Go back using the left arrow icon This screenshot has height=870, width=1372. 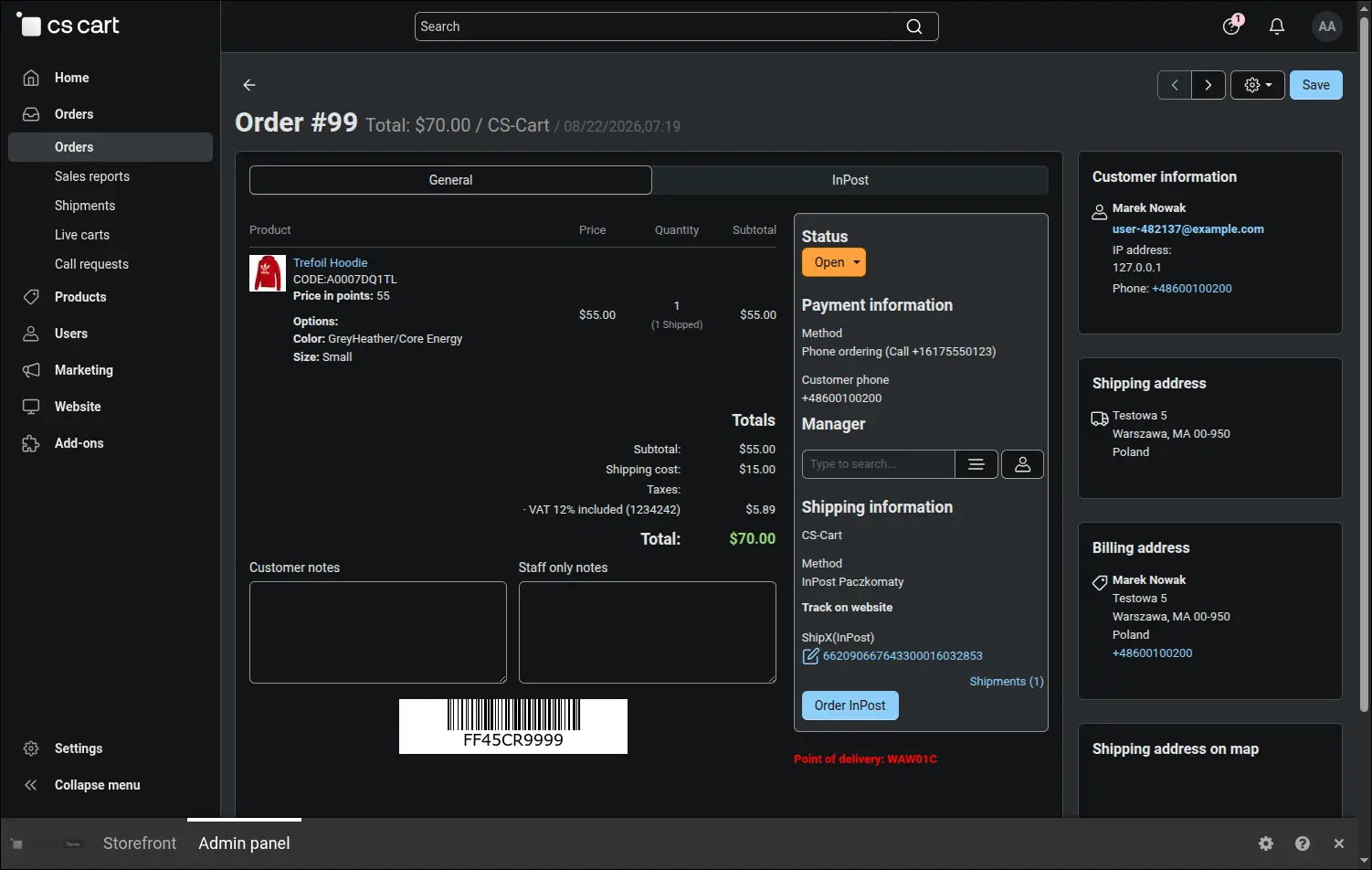[249, 85]
